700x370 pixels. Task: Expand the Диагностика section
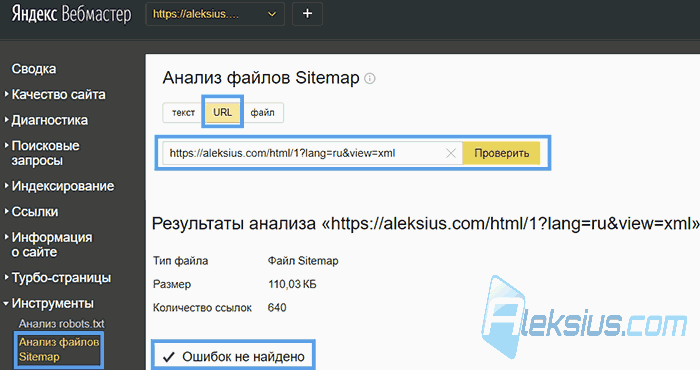(50, 120)
